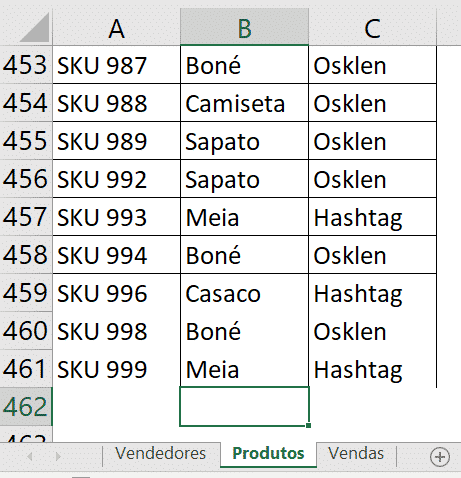This screenshot has width=461, height=478.
Task: Select row 462 header
Action: pos(26,407)
